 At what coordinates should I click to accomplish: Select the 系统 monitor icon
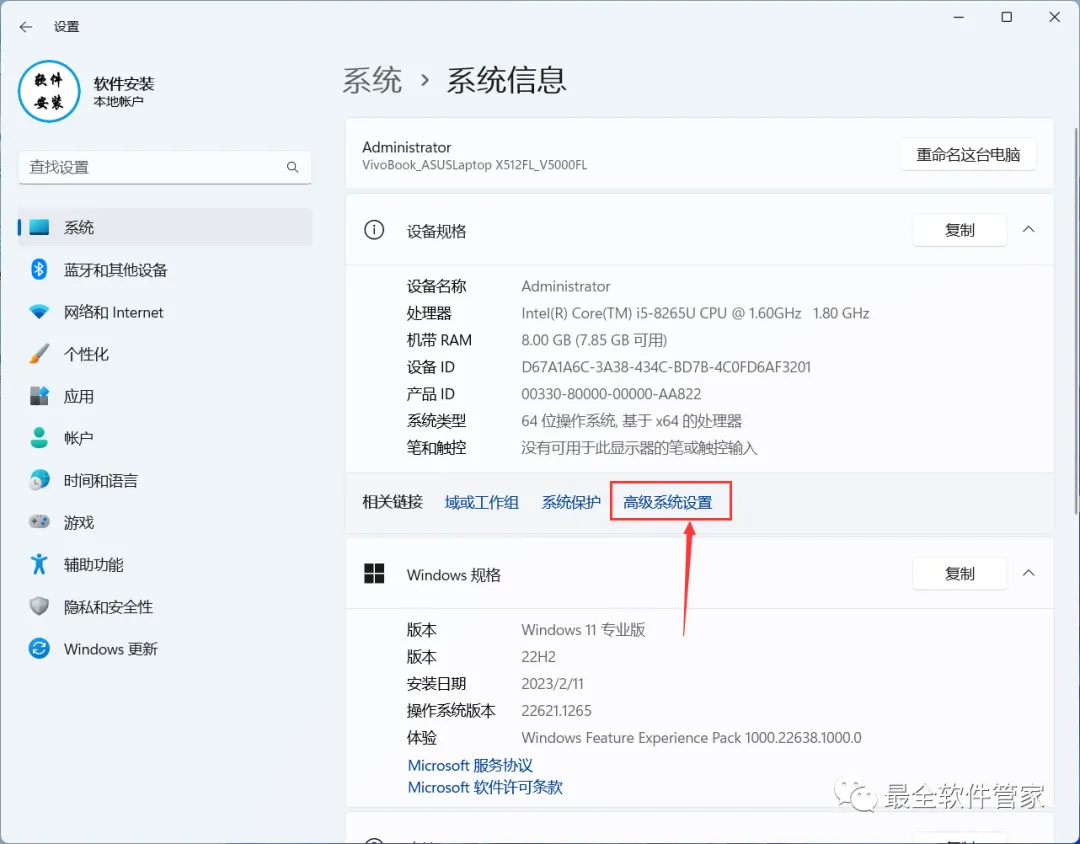[x=39, y=227]
